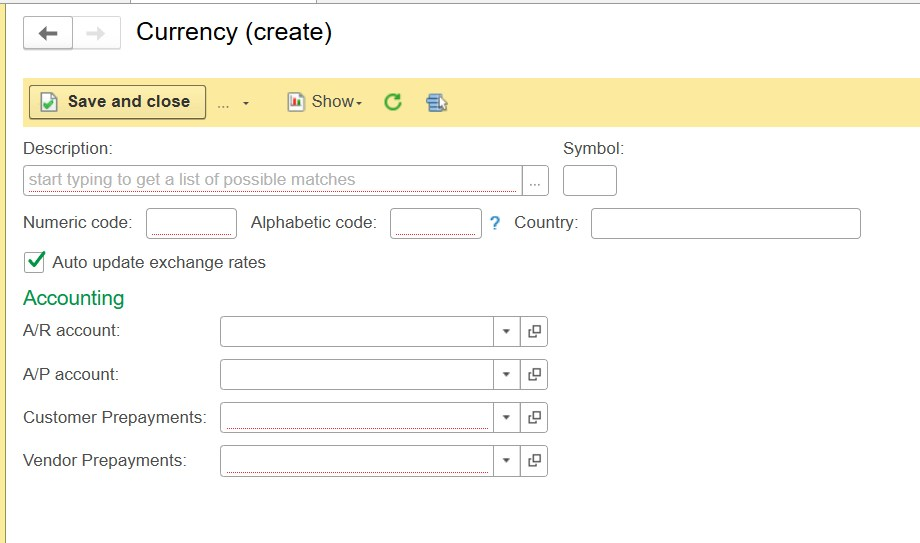Expand the Customer Prepayments dropdown
The width and height of the screenshot is (920, 543).
click(x=506, y=417)
